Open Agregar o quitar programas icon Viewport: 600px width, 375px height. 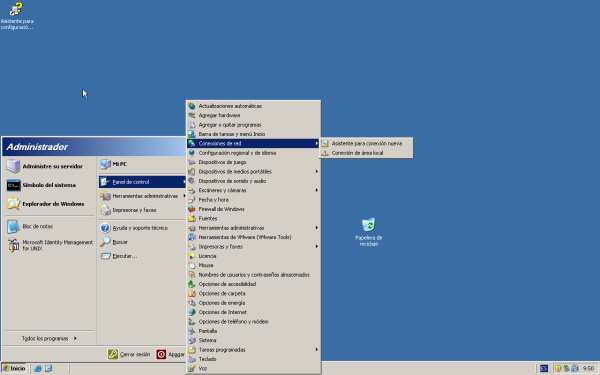tap(192, 125)
